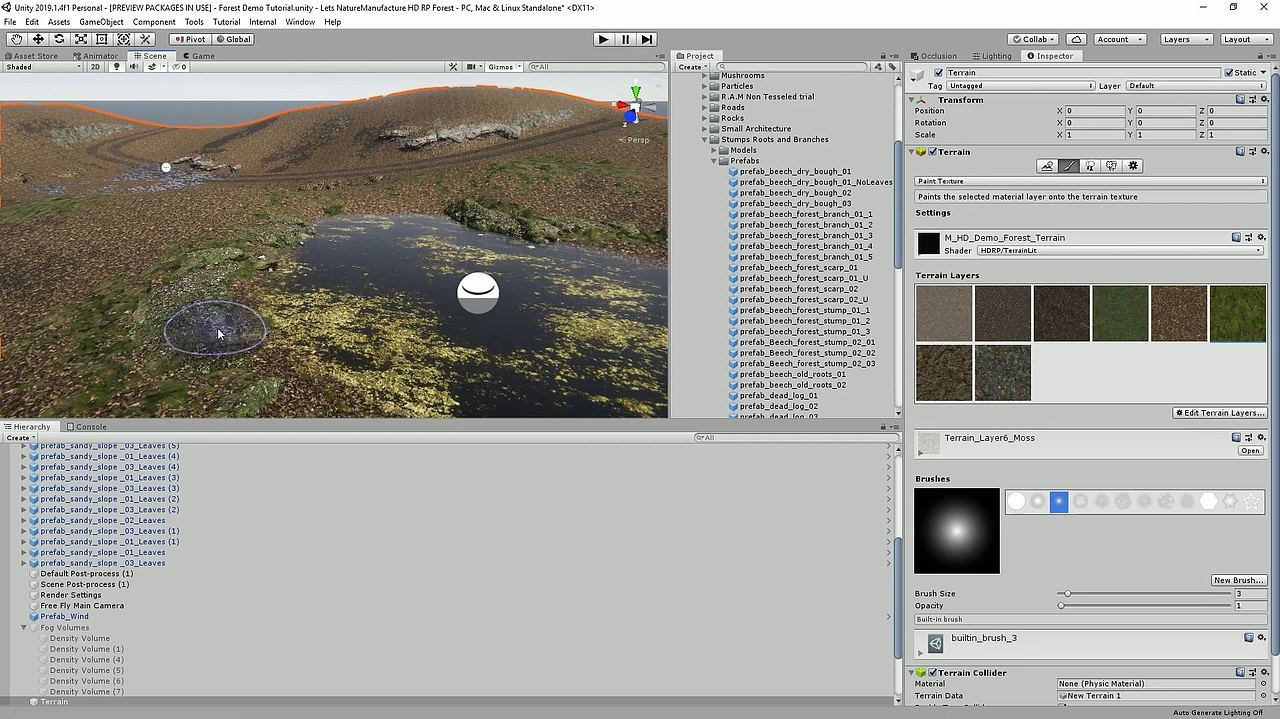Toggle scene effects icon
This screenshot has width=1280, height=719.
[152, 67]
